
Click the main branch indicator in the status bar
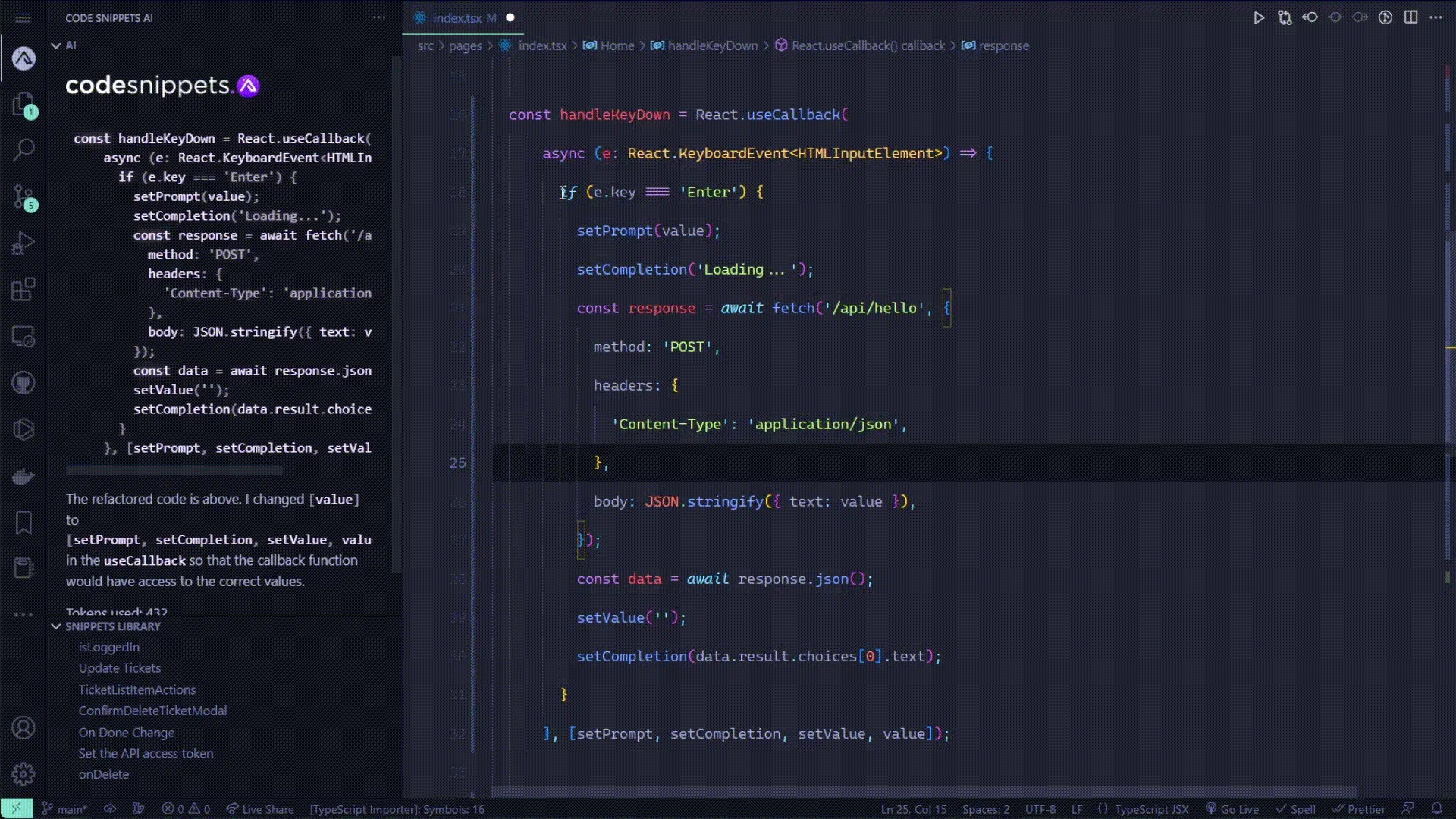click(64, 809)
